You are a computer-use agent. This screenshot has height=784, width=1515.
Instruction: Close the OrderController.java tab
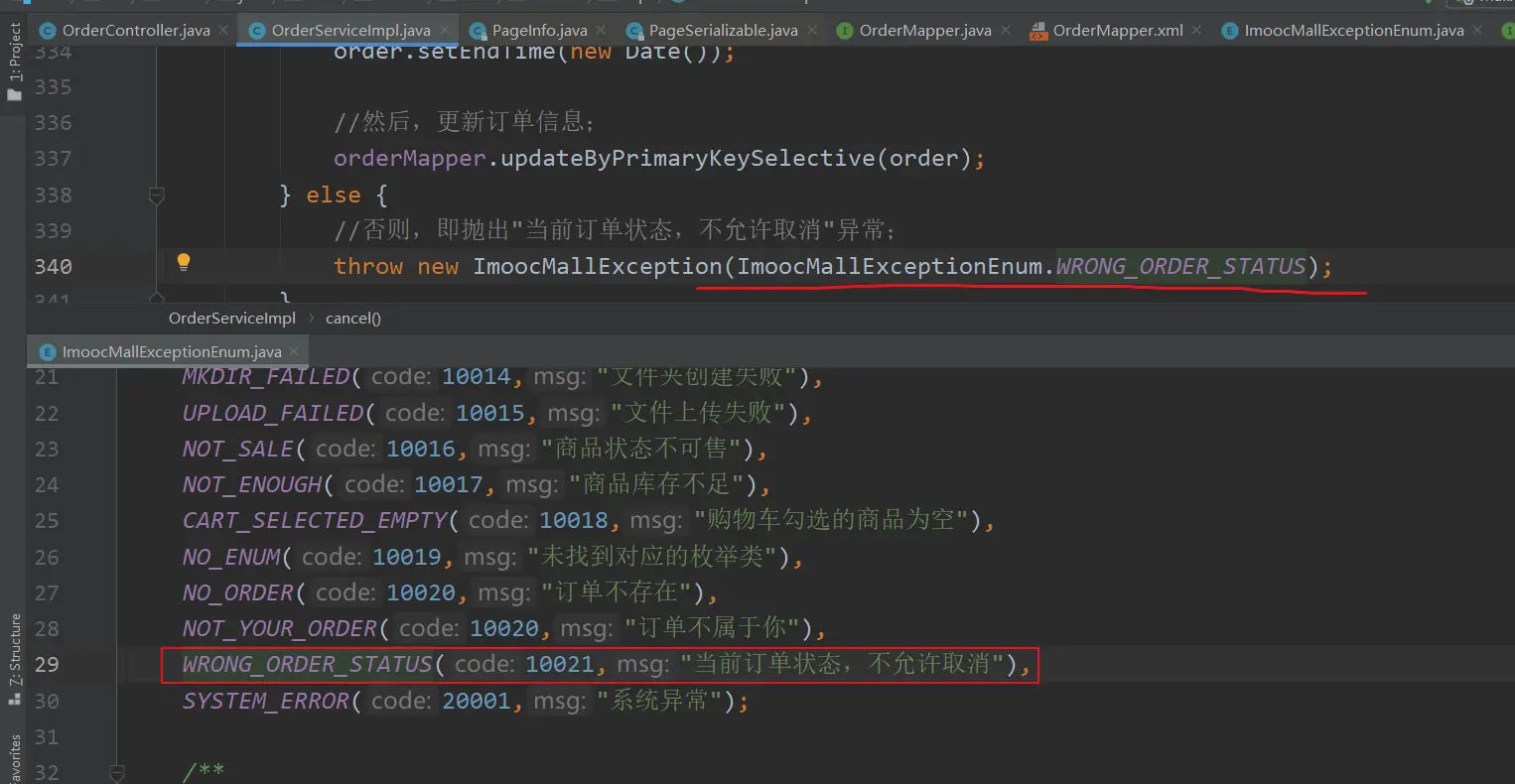point(223,31)
